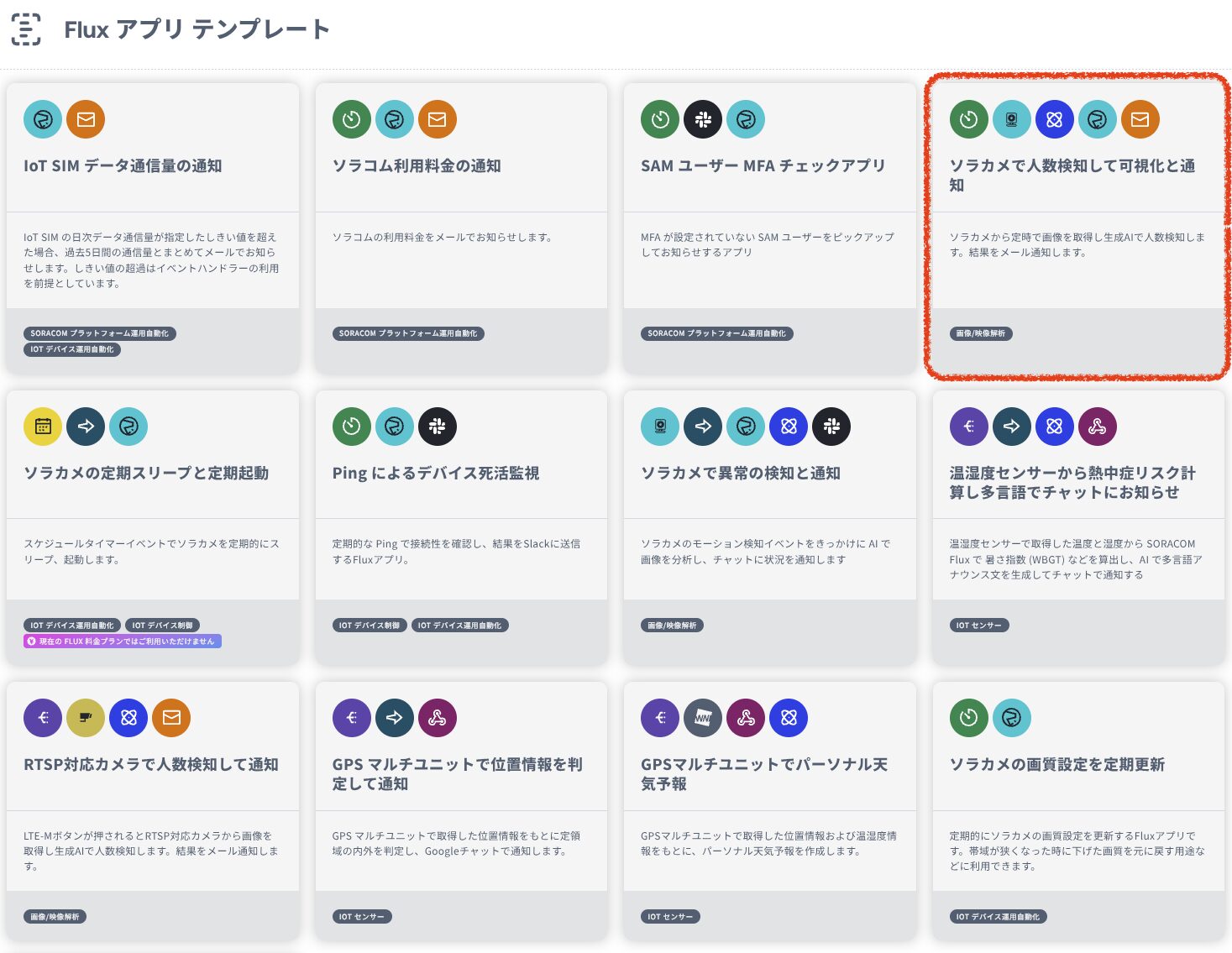The width and height of the screenshot is (1232, 953).
Task: Open the Ping によるデバイス死活監視 template title
Action: pyautogui.click(x=435, y=474)
